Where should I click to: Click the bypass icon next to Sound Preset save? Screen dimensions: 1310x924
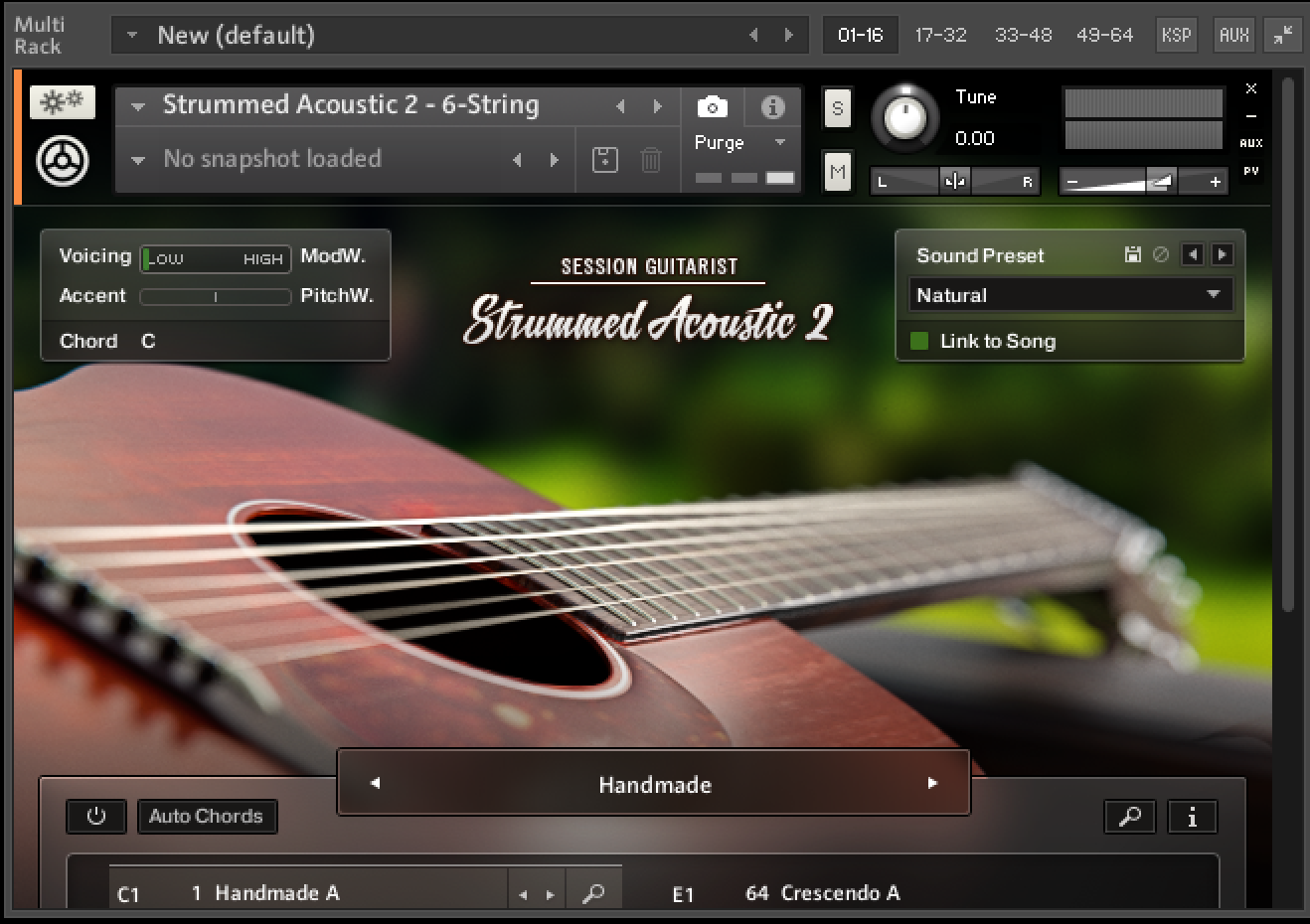coord(1159,254)
